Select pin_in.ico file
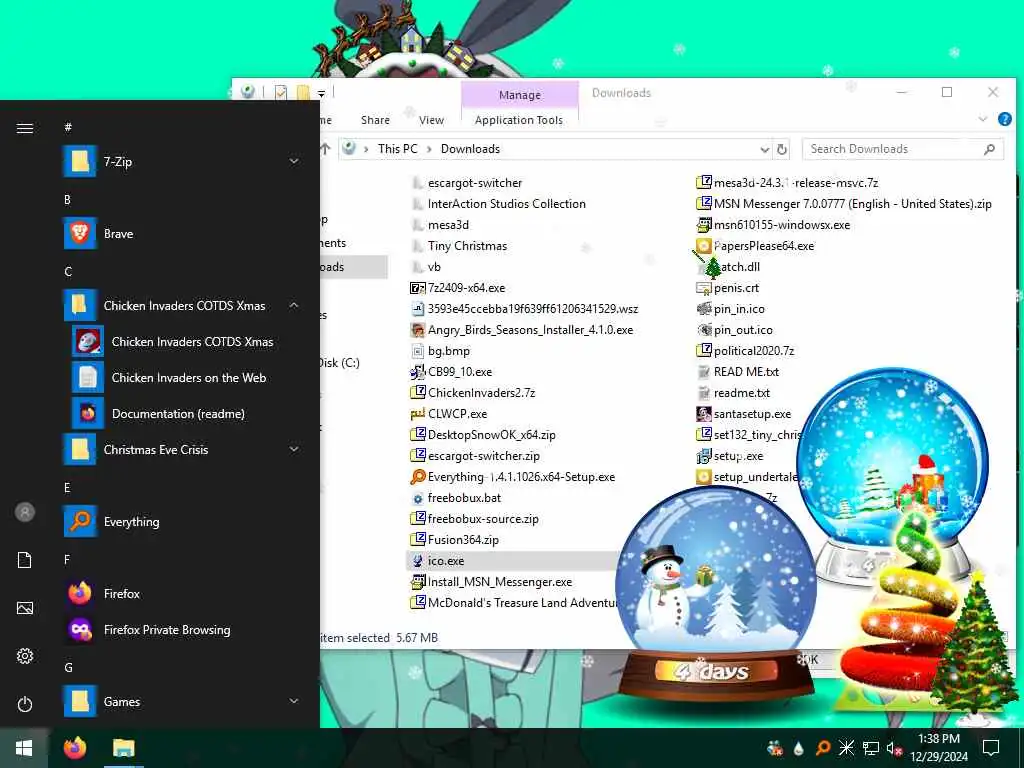 pos(730,309)
